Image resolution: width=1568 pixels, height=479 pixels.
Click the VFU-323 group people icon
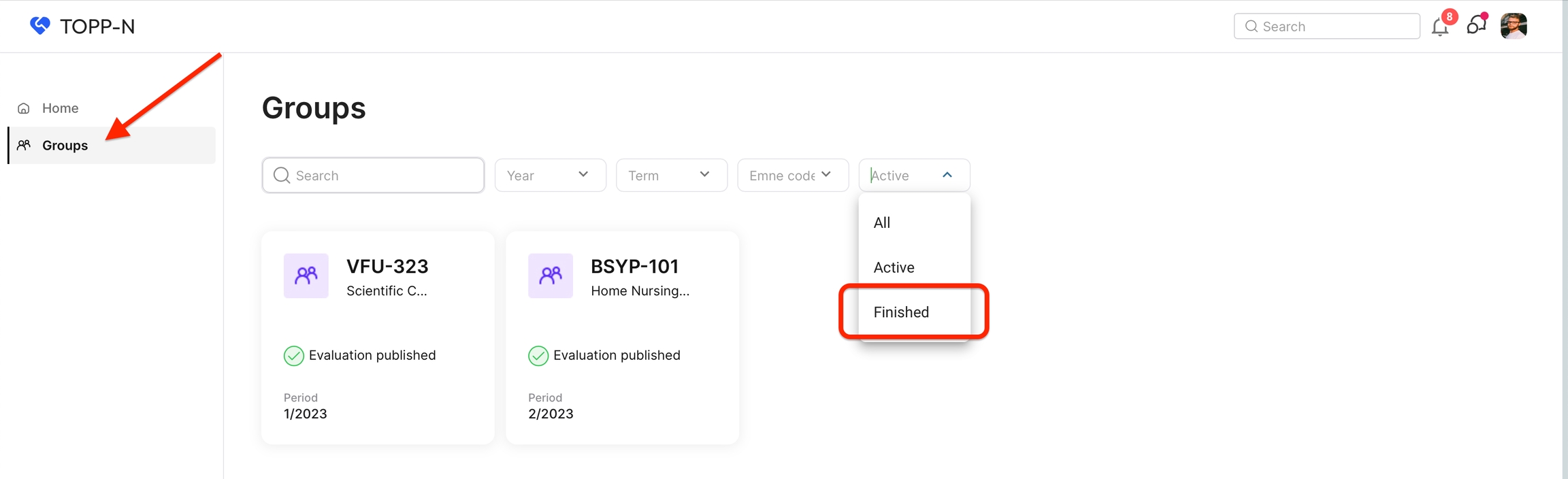(306, 276)
